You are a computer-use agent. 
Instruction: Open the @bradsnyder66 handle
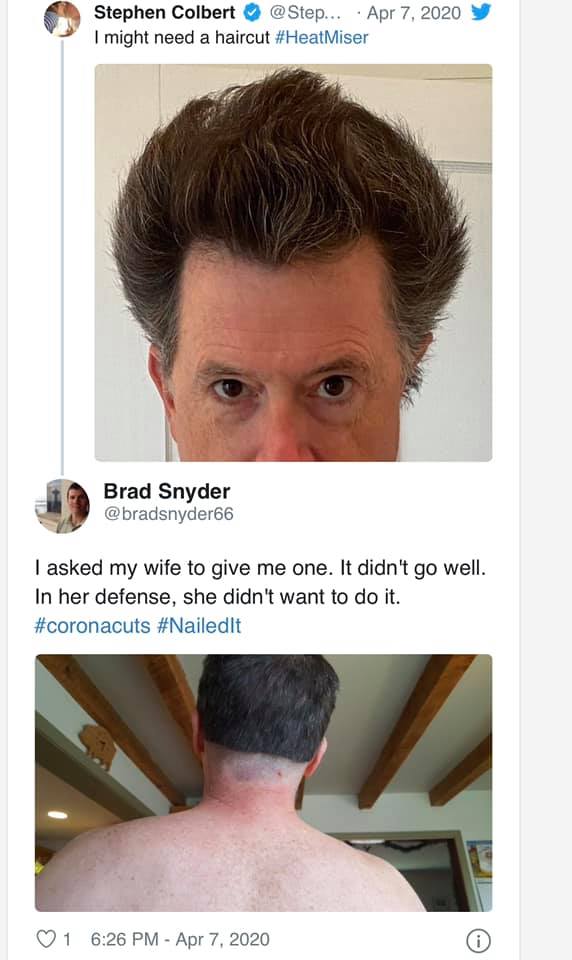coord(168,514)
